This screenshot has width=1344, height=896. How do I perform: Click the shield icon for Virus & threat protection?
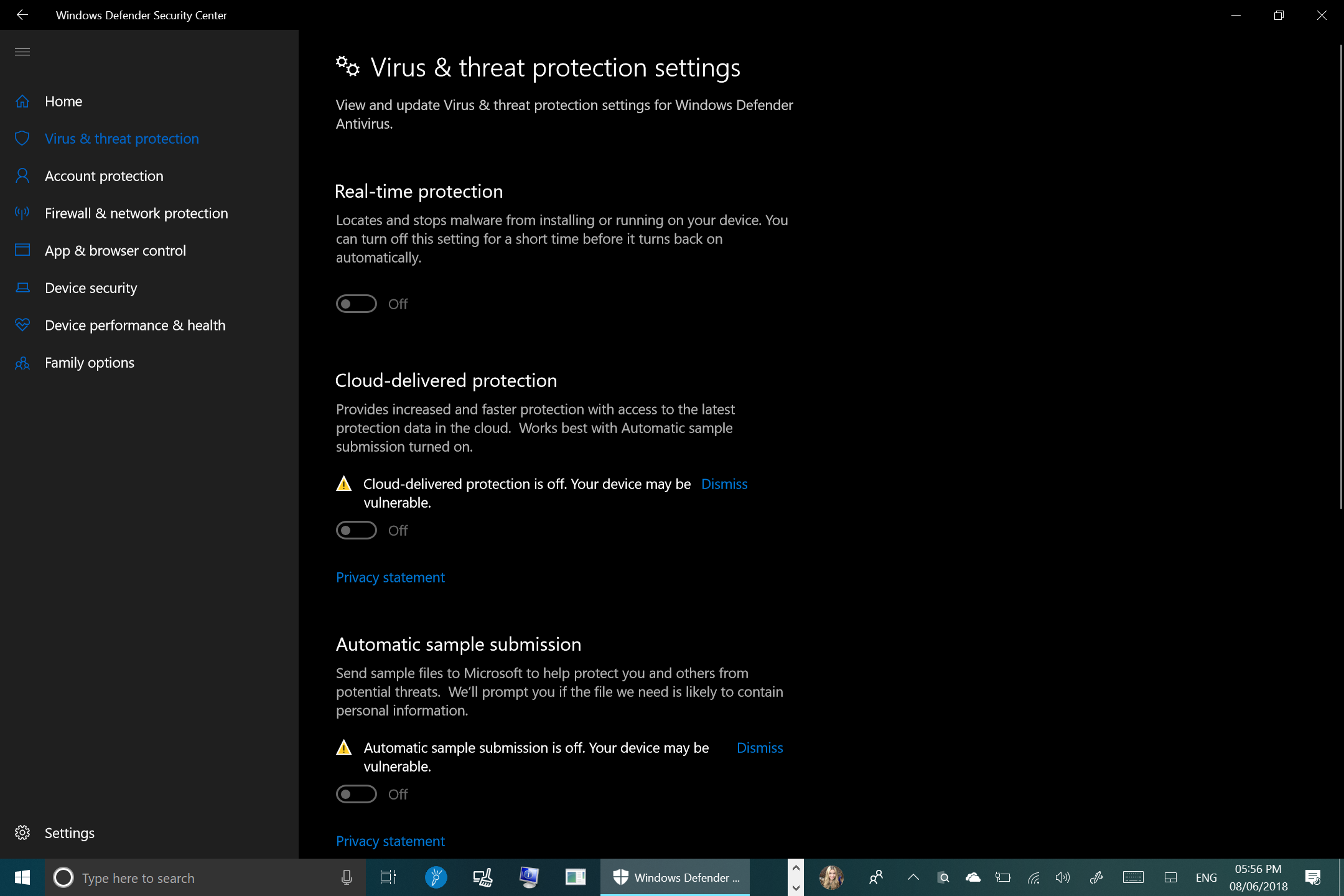tap(22, 138)
